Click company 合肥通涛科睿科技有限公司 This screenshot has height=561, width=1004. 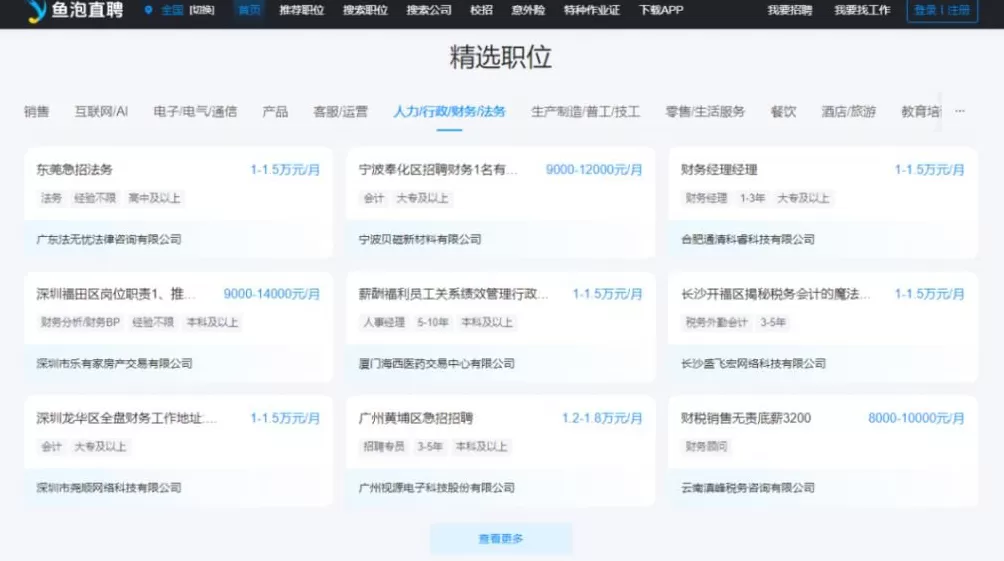pos(748,240)
